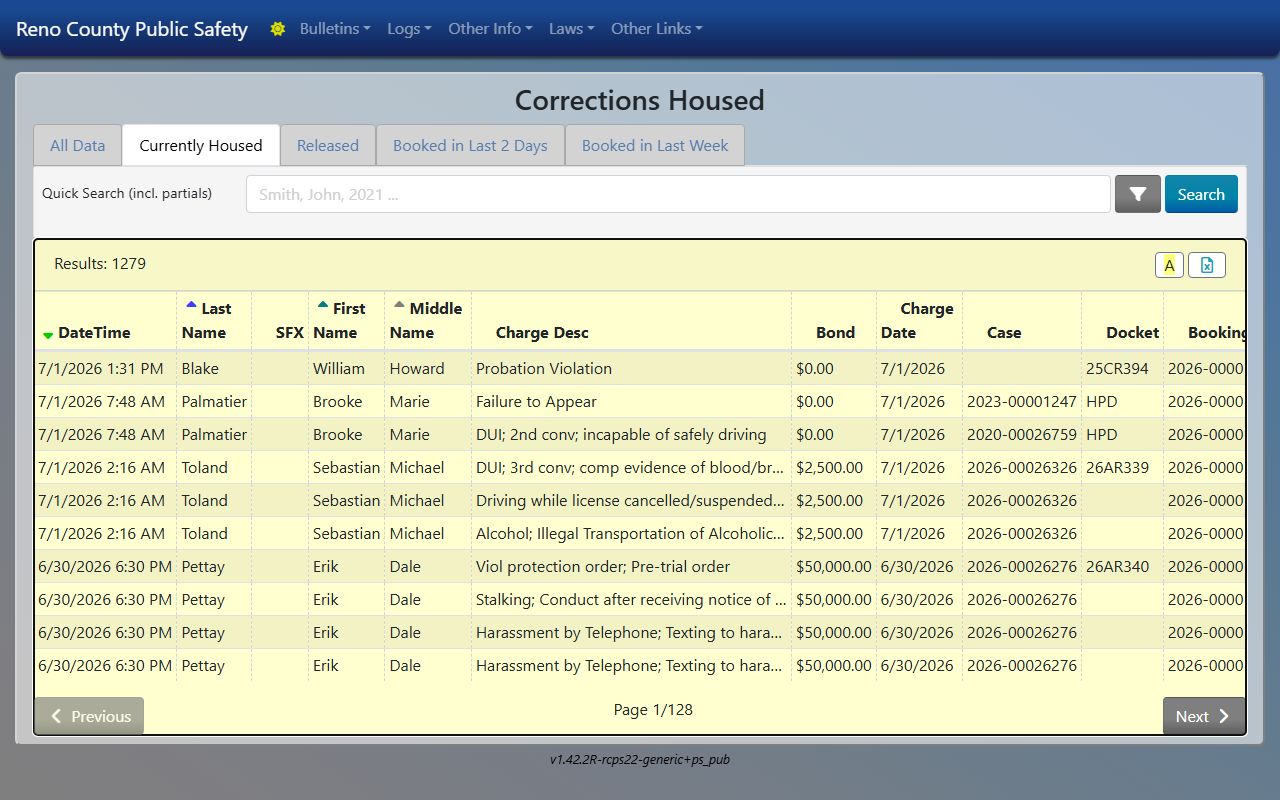The image size is (1280, 800).
Task: Click the 'DUI; 2nd conv' charge cell
Action: tap(631, 434)
